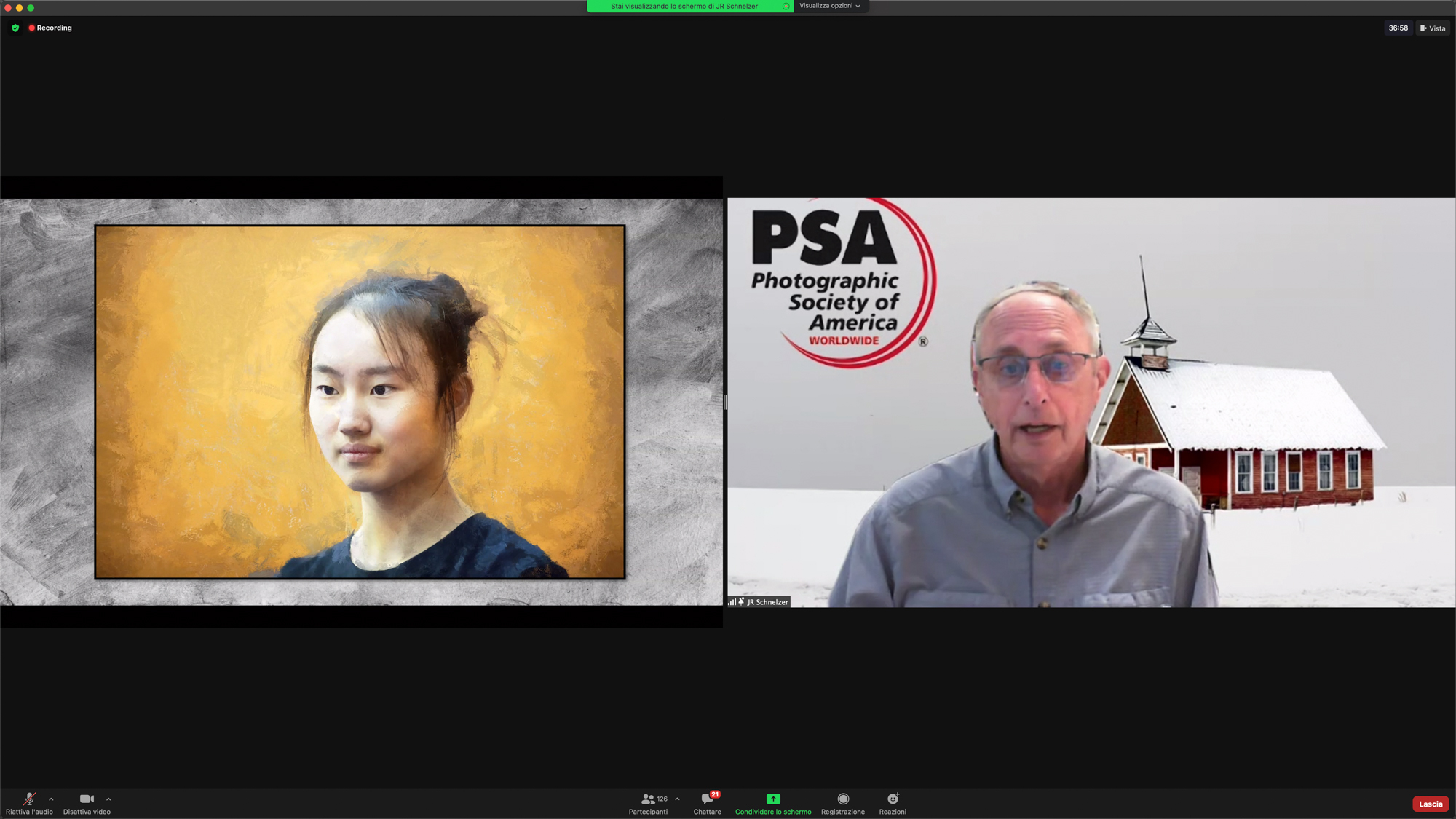Click green fullscreen window button
This screenshot has height=819, width=1456.
pyautogui.click(x=31, y=8)
